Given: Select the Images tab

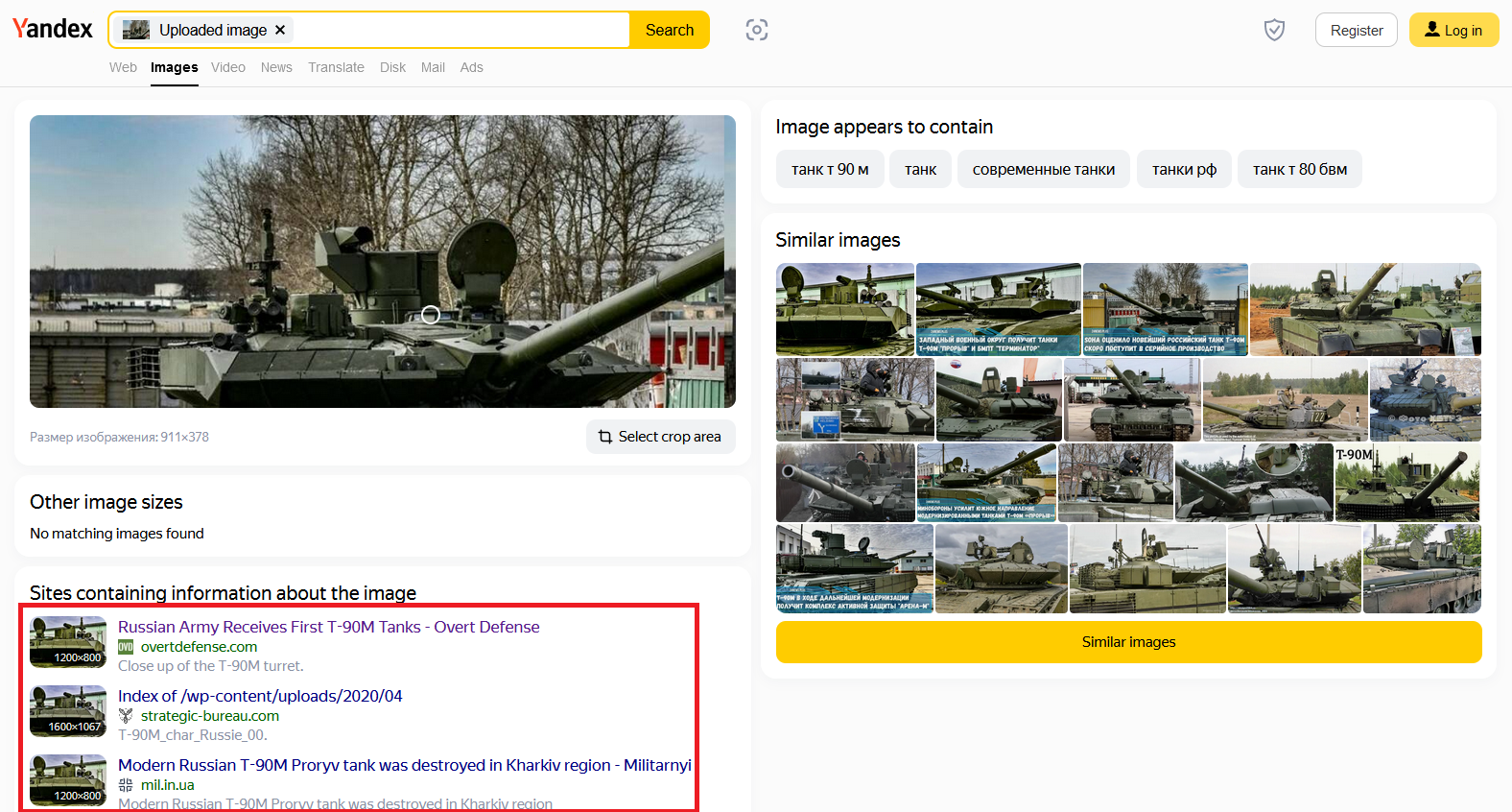Looking at the screenshot, I should pyautogui.click(x=175, y=67).
